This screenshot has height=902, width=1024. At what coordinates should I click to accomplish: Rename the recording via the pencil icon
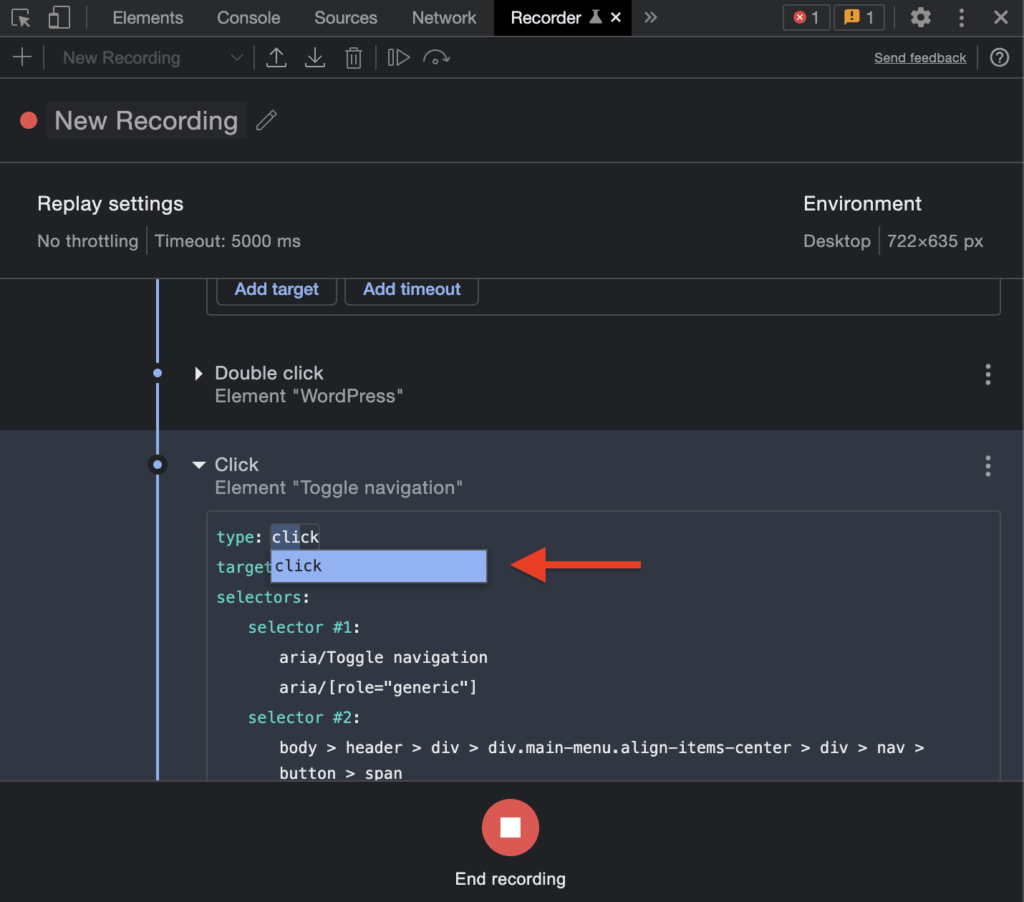pos(265,120)
